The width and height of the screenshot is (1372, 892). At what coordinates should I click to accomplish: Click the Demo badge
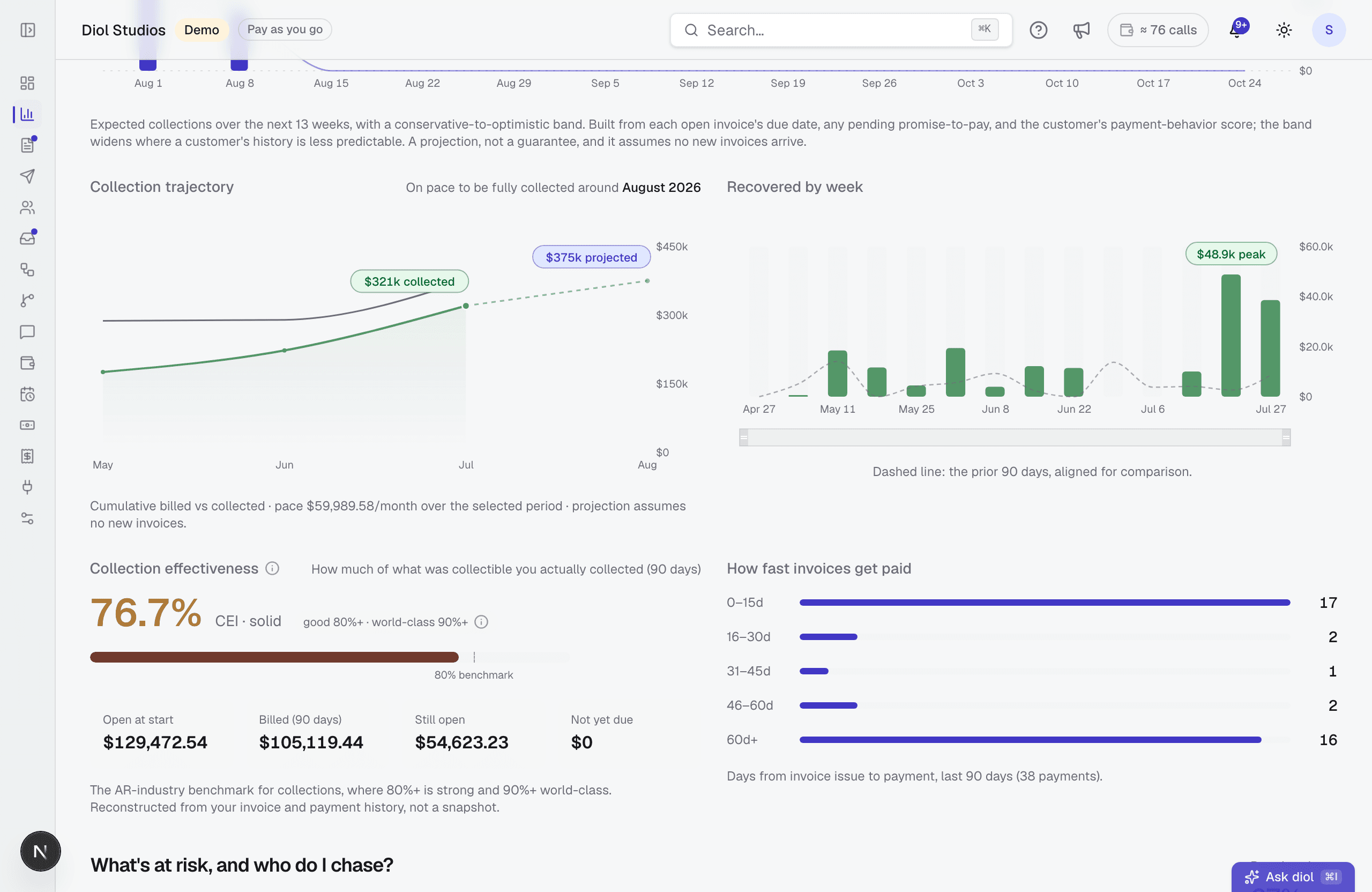202,30
